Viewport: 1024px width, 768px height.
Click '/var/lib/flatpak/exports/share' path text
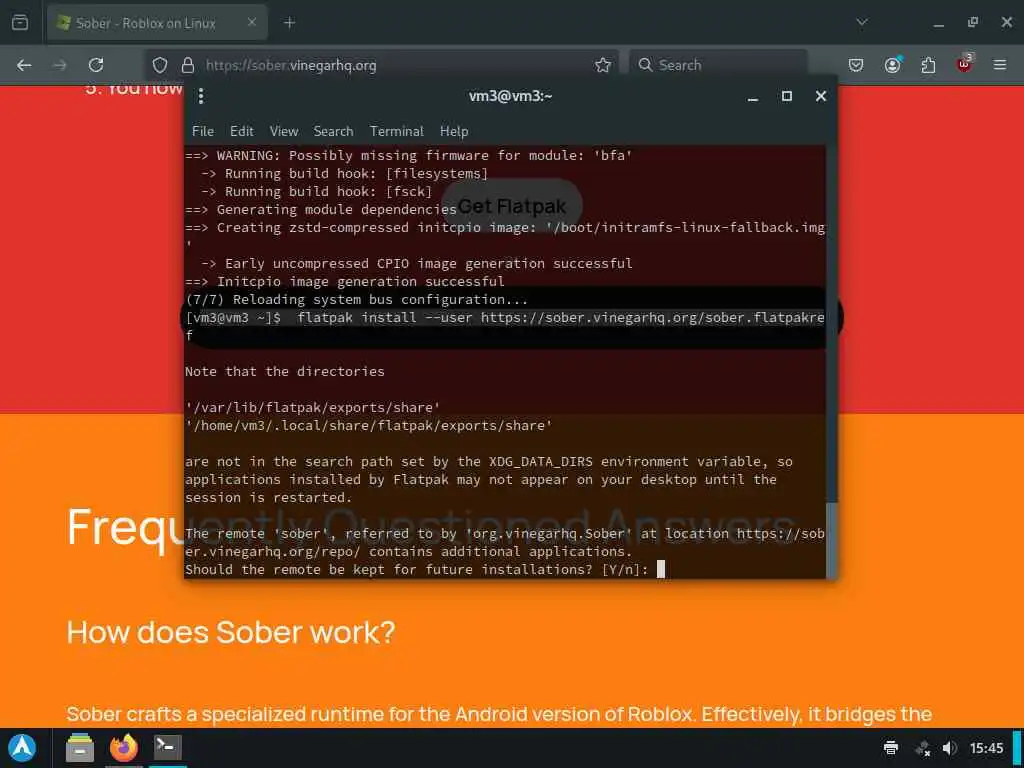pos(312,408)
